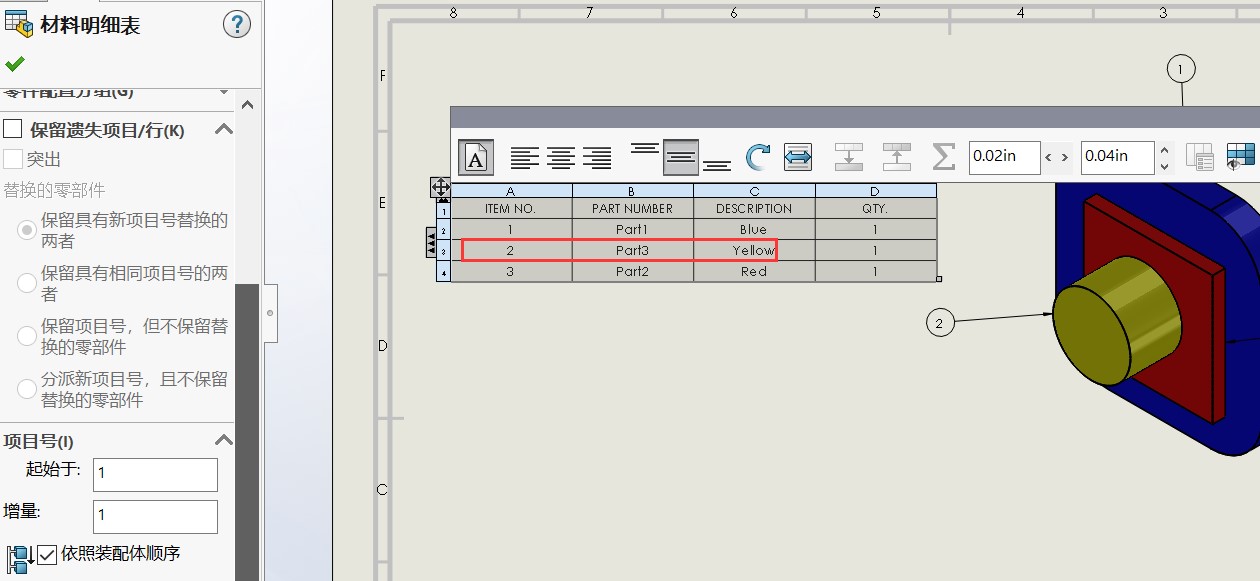Align text to the top of cell
The image size is (1260, 581).
coord(645,150)
